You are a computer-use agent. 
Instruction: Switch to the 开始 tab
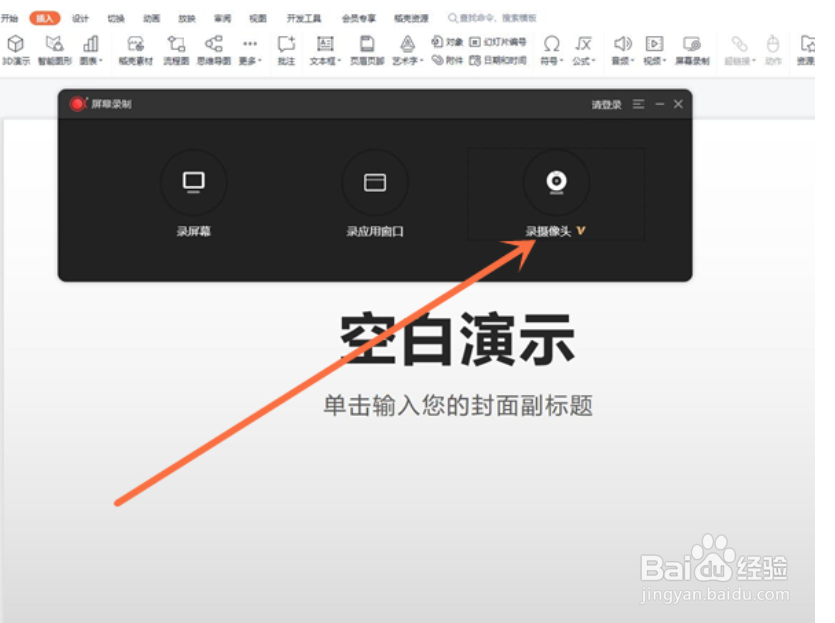9,18
